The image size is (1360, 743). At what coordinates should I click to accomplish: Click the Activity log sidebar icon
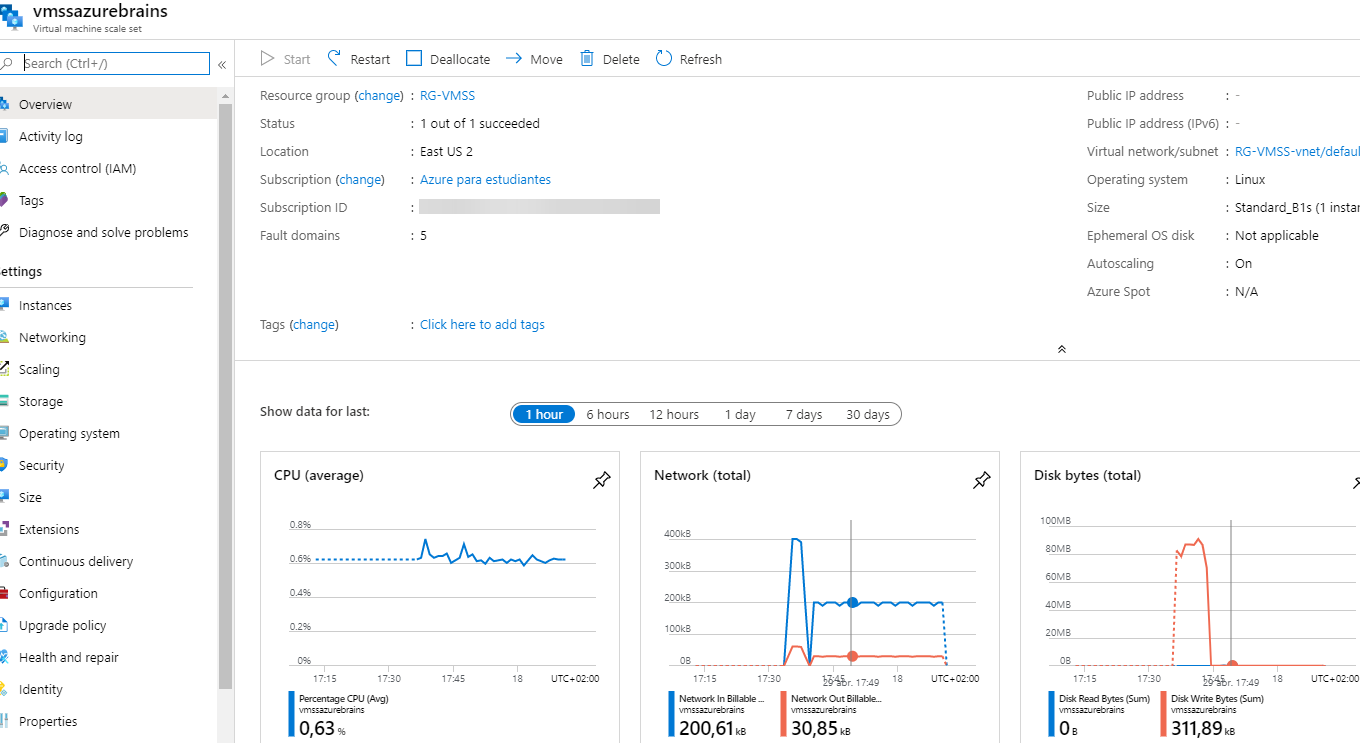coord(4,136)
